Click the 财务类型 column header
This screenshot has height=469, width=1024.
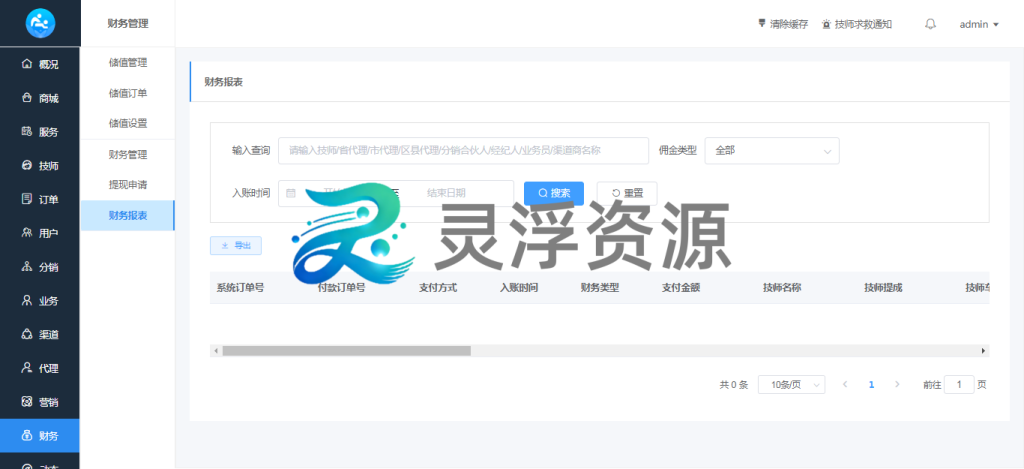coord(600,287)
